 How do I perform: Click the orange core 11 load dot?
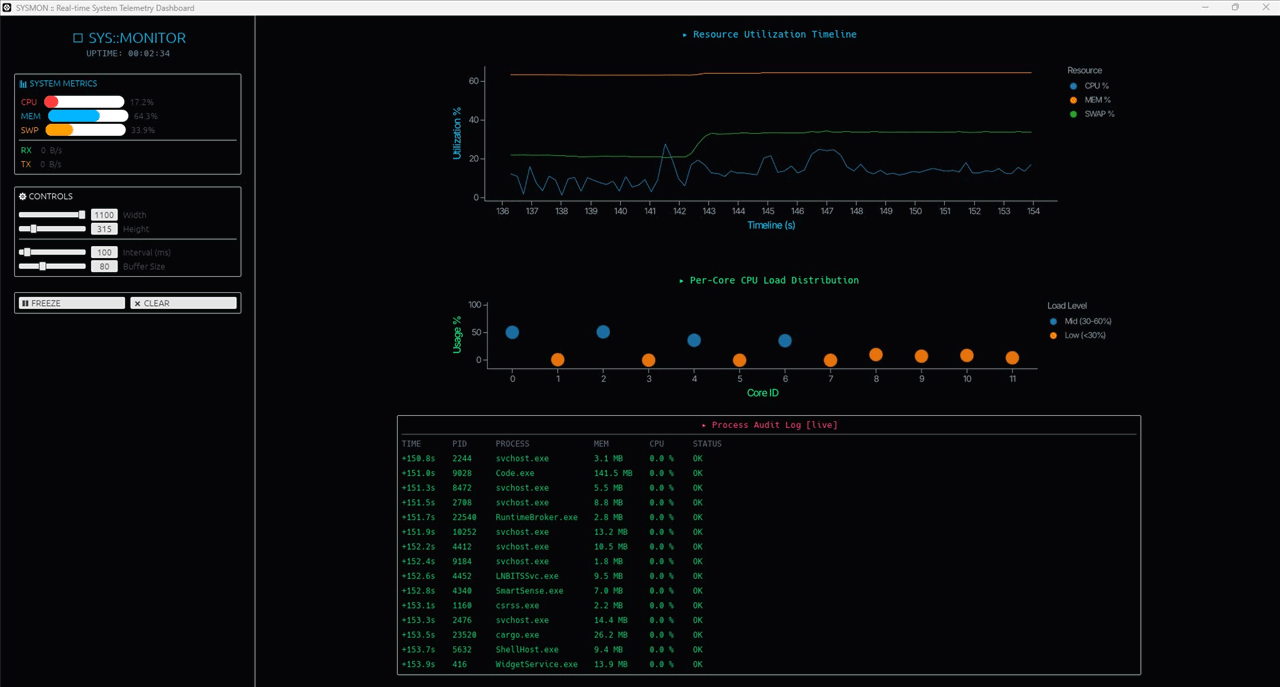click(x=1012, y=358)
